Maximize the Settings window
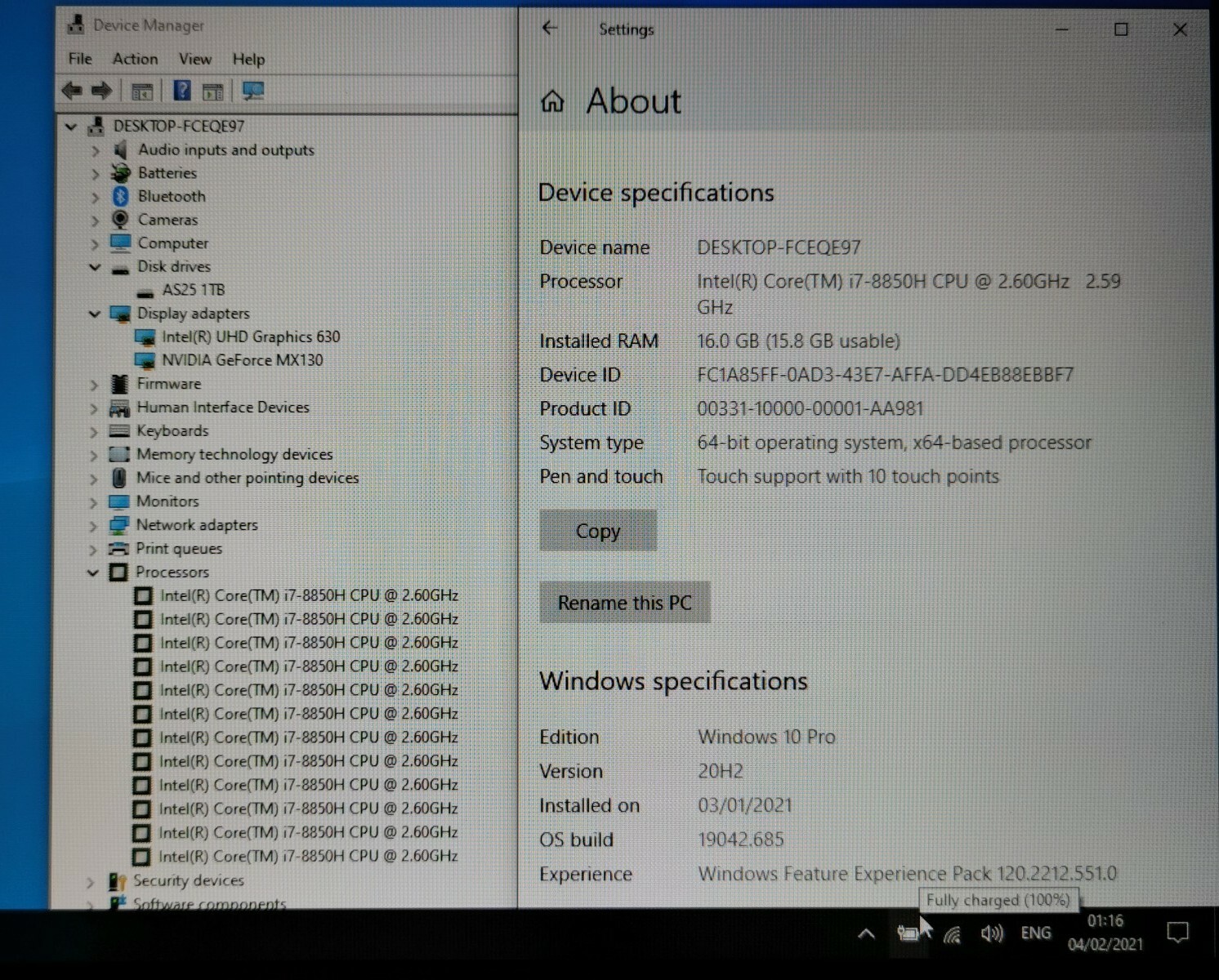This screenshot has height=980, width=1219. coord(1121,29)
